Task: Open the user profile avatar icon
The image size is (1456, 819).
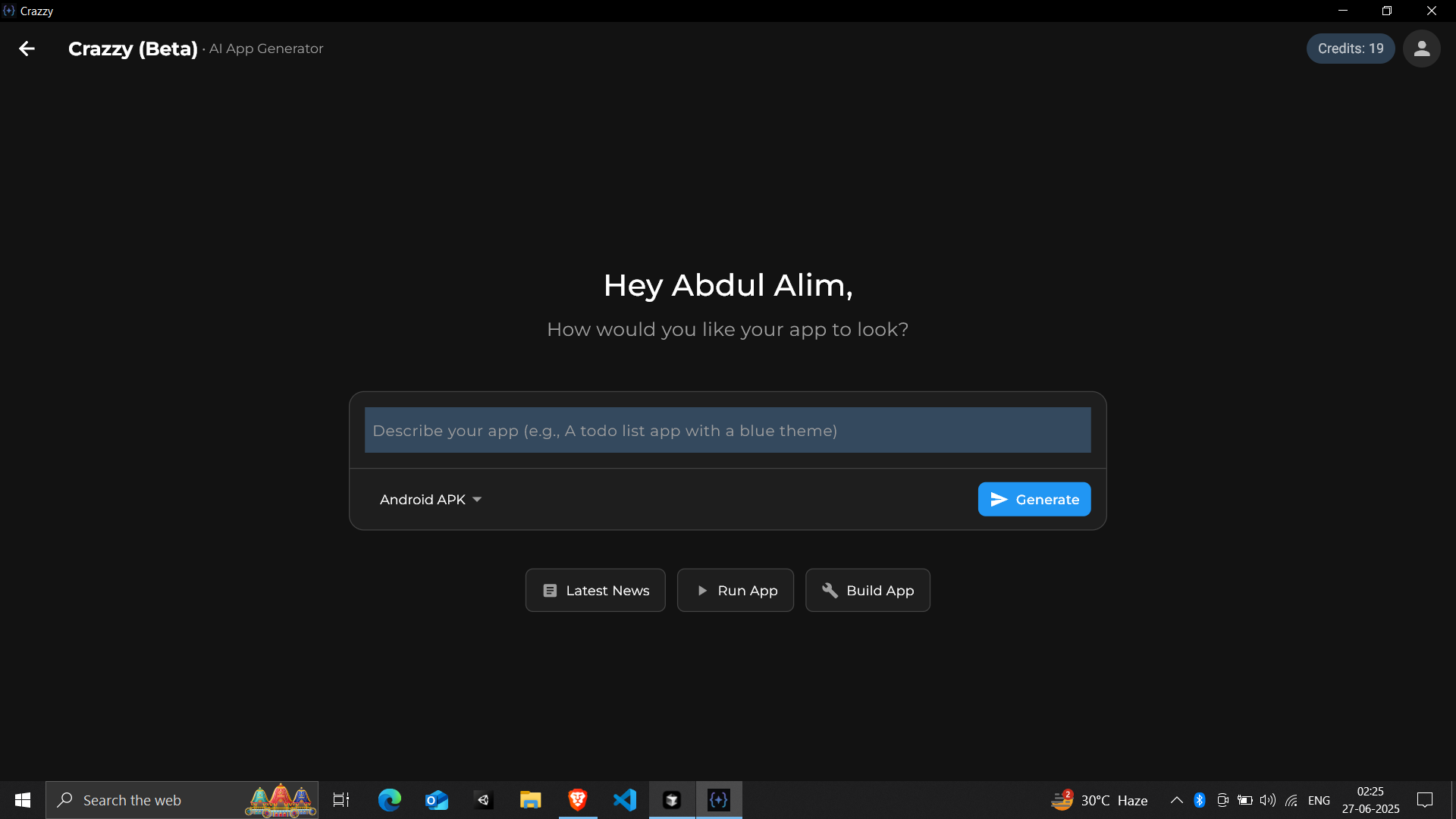Action: tap(1422, 49)
